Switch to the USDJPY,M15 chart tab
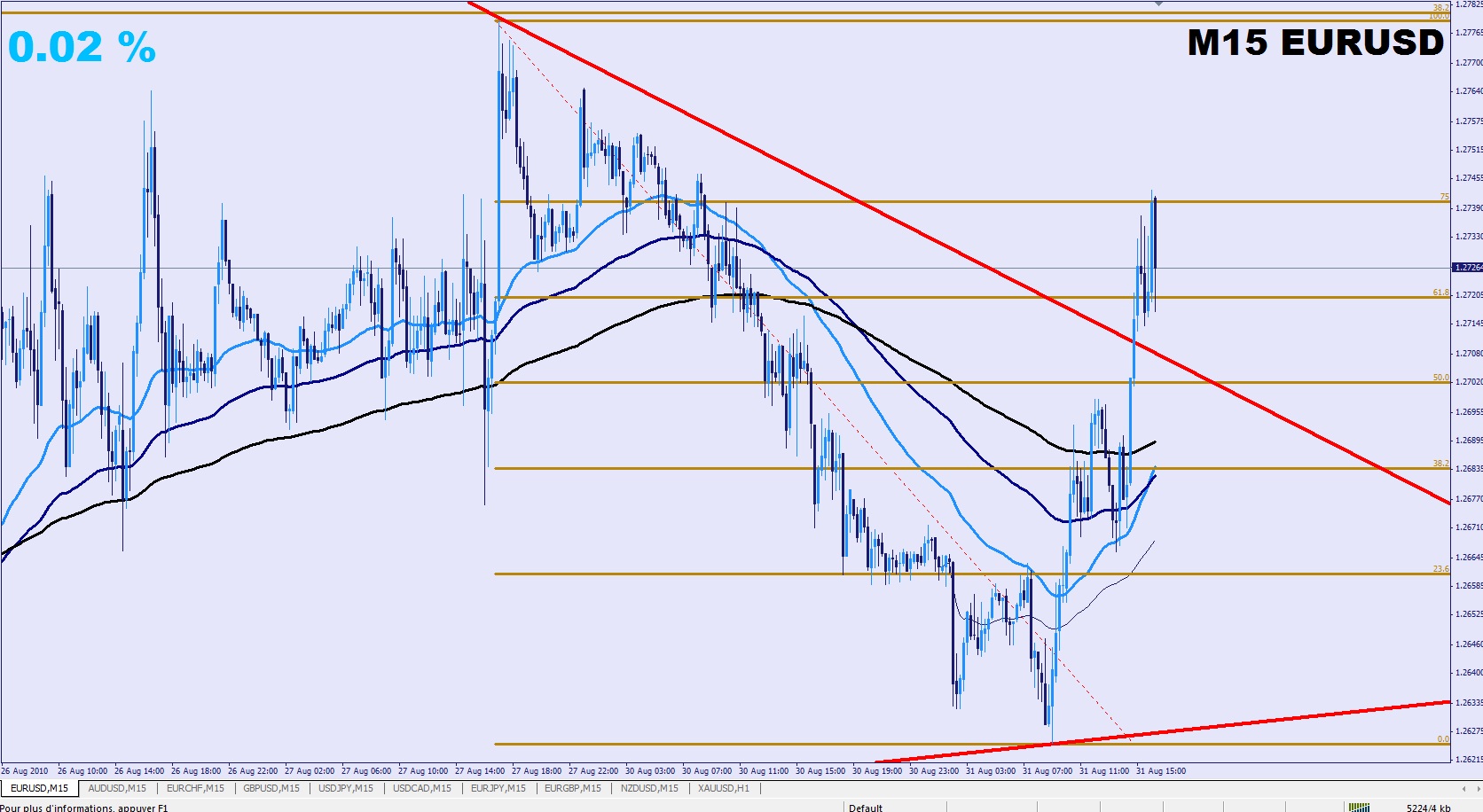 [x=346, y=788]
